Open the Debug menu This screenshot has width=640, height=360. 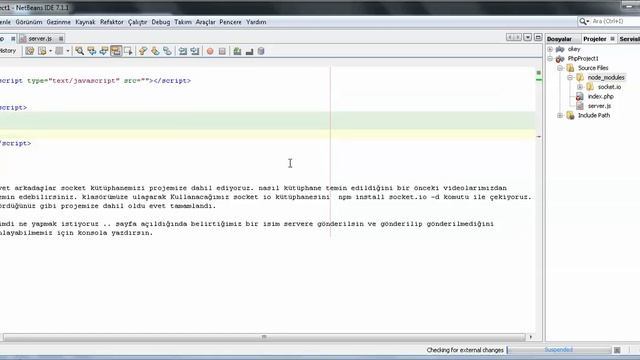160,22
